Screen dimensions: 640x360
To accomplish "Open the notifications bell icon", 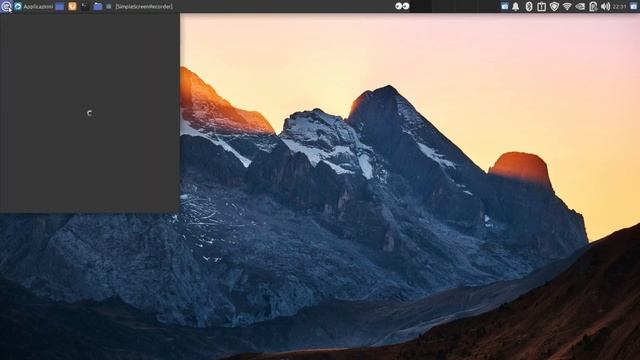I will tap(516, 7).
